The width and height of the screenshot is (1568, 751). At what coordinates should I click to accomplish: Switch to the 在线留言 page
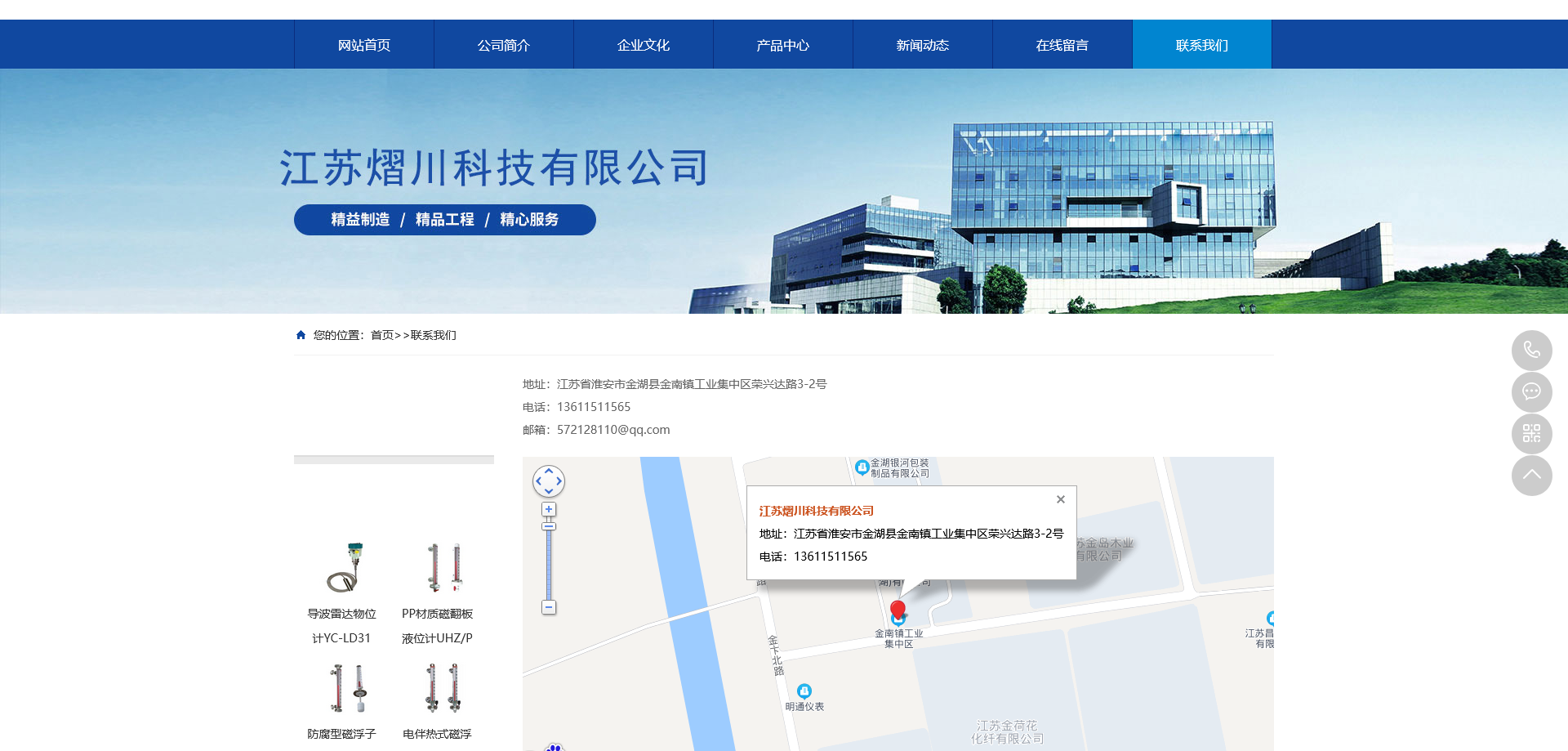[1062, 44]
